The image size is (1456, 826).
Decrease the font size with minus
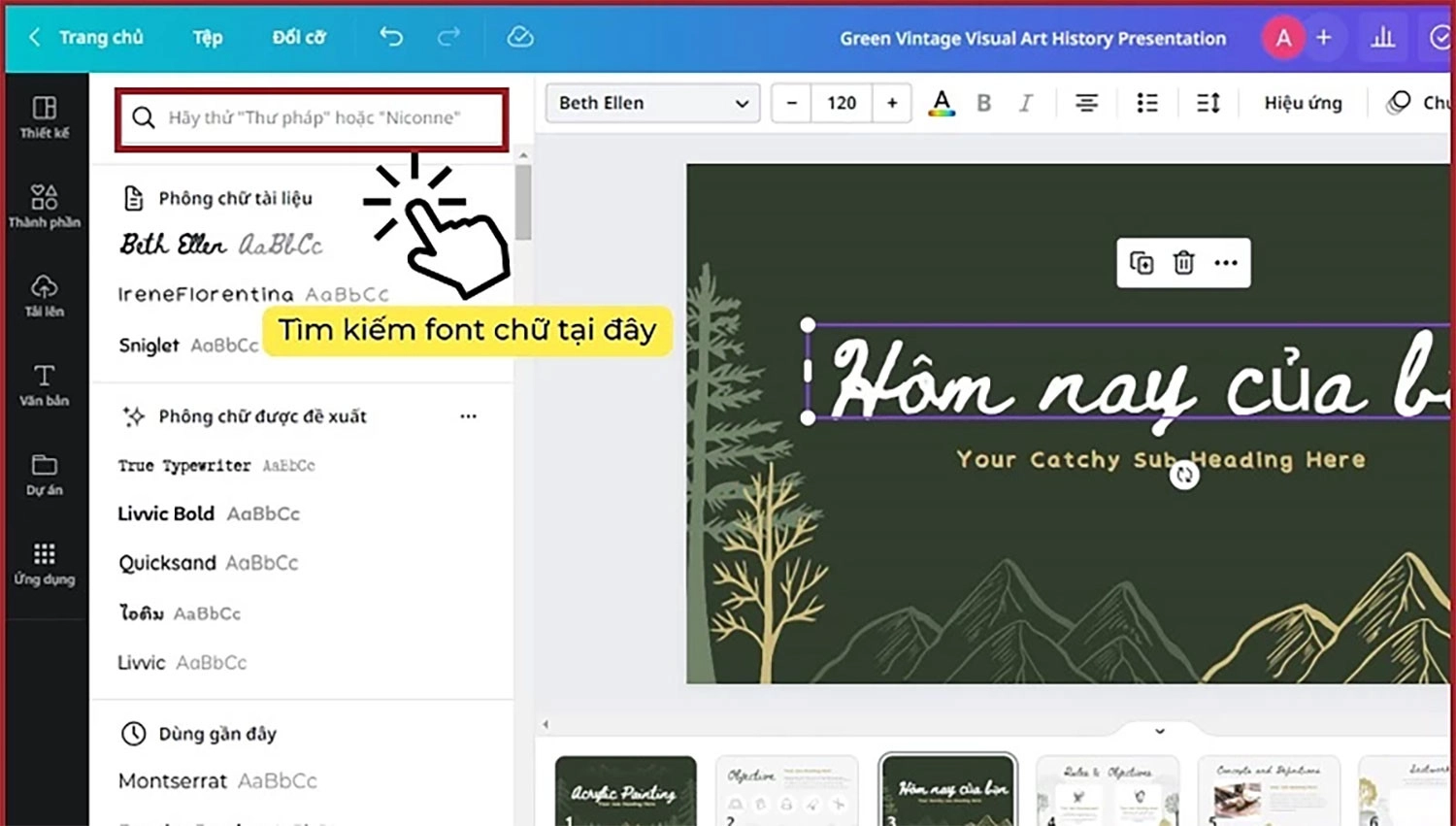792,103
